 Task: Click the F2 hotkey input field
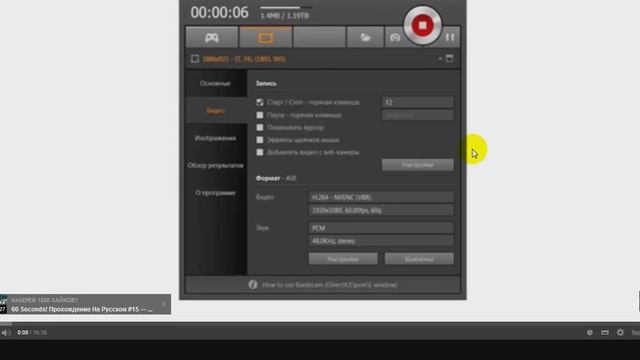(x=418, y=102)
